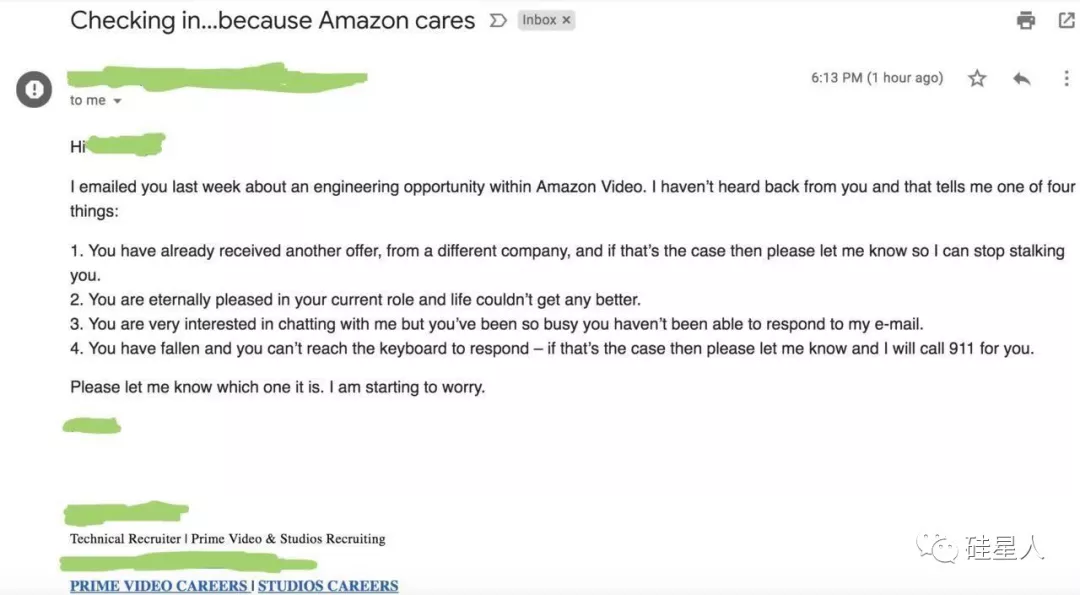Open the three-dot more options menu
1080x595 pixels.
pos(1066,79)
